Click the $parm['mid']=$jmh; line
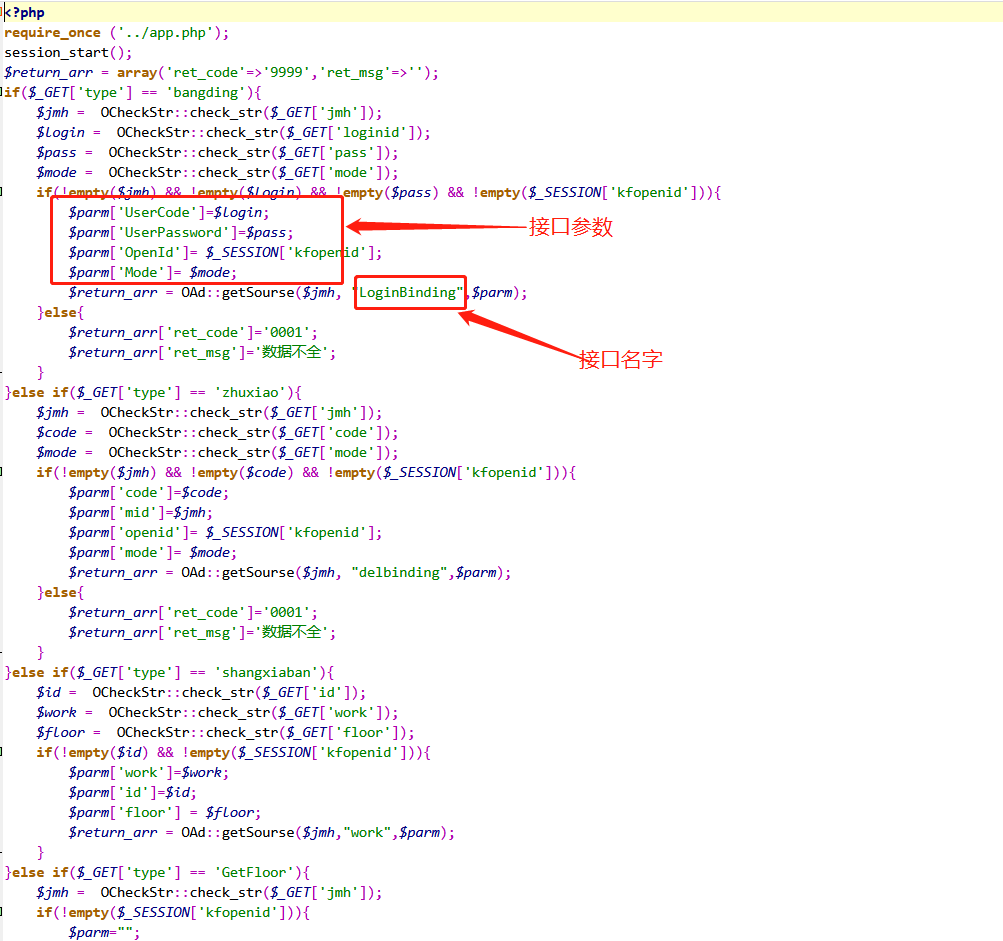Image resolution: width=1003 pixels, height=941 pixels. (x=141, y=512)
